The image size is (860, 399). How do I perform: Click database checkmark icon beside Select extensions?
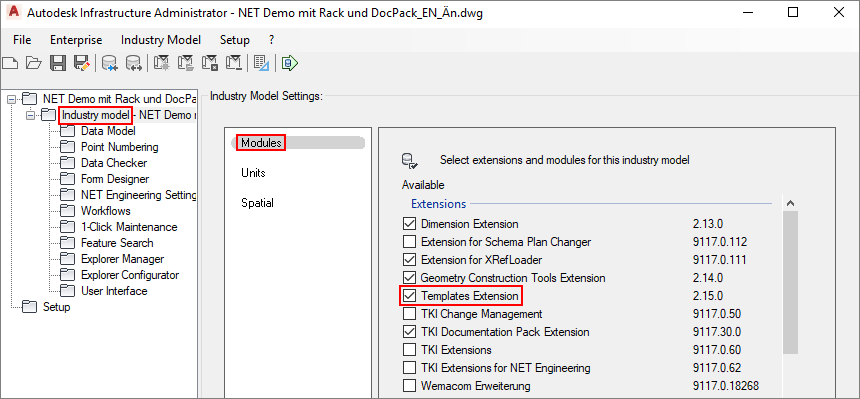[x=410, y=161]
